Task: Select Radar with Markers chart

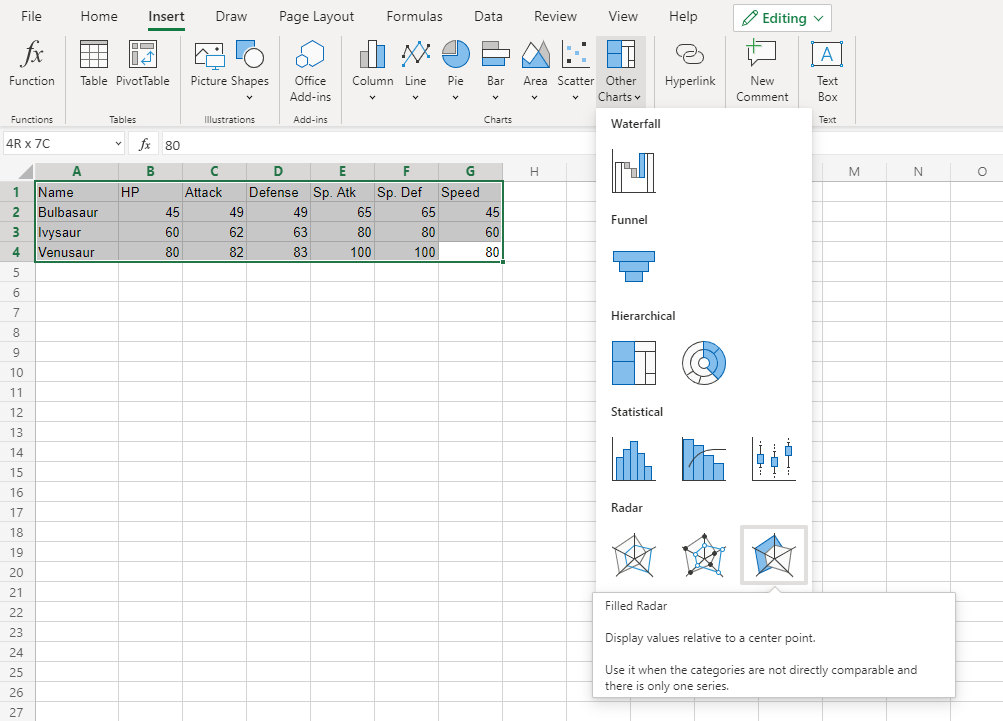Action: tap(703, 555)
